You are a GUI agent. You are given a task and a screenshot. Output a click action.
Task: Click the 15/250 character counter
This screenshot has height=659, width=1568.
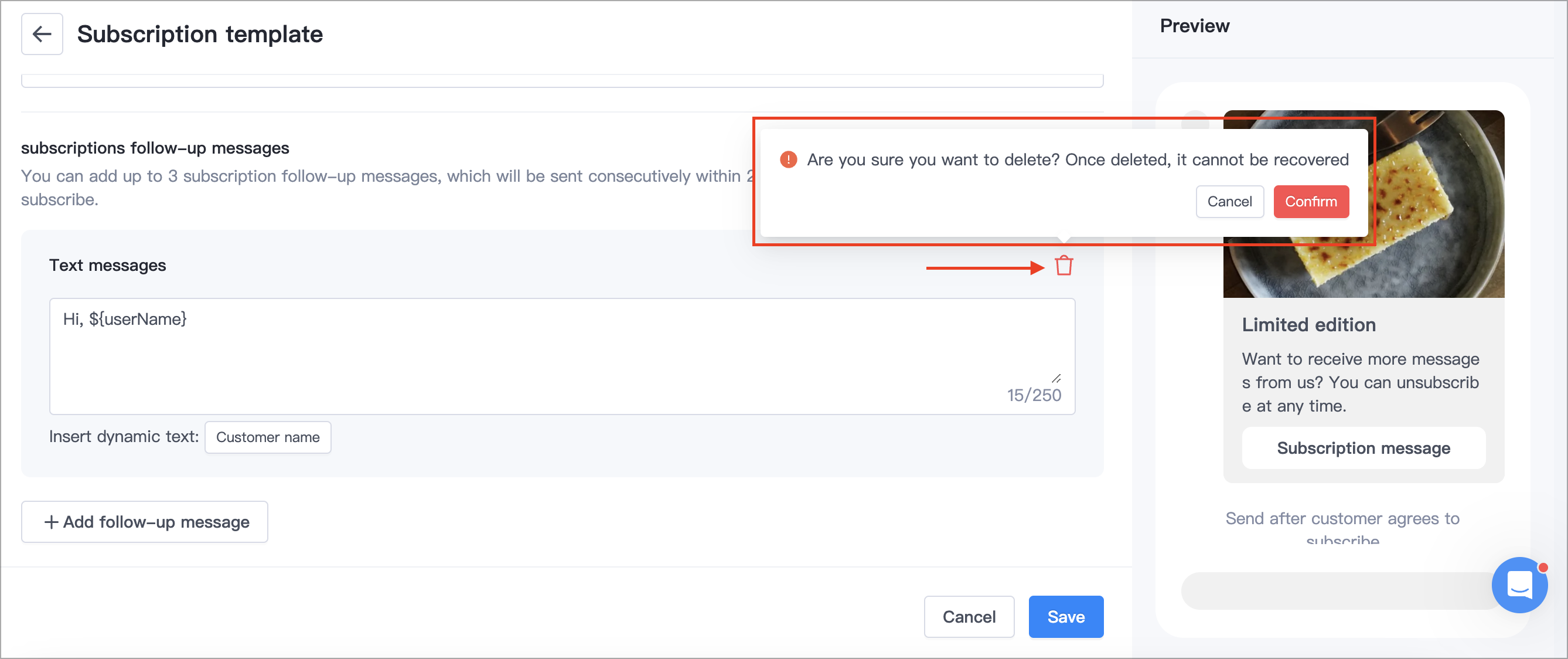[1034, 395]
